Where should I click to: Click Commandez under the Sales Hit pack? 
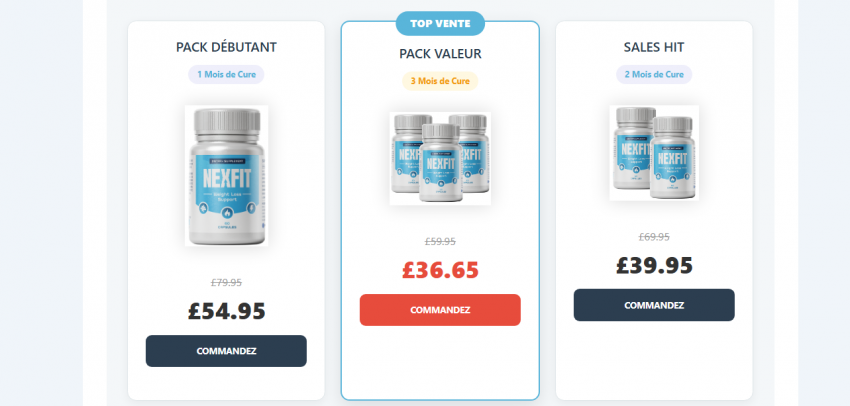(654, 305)
